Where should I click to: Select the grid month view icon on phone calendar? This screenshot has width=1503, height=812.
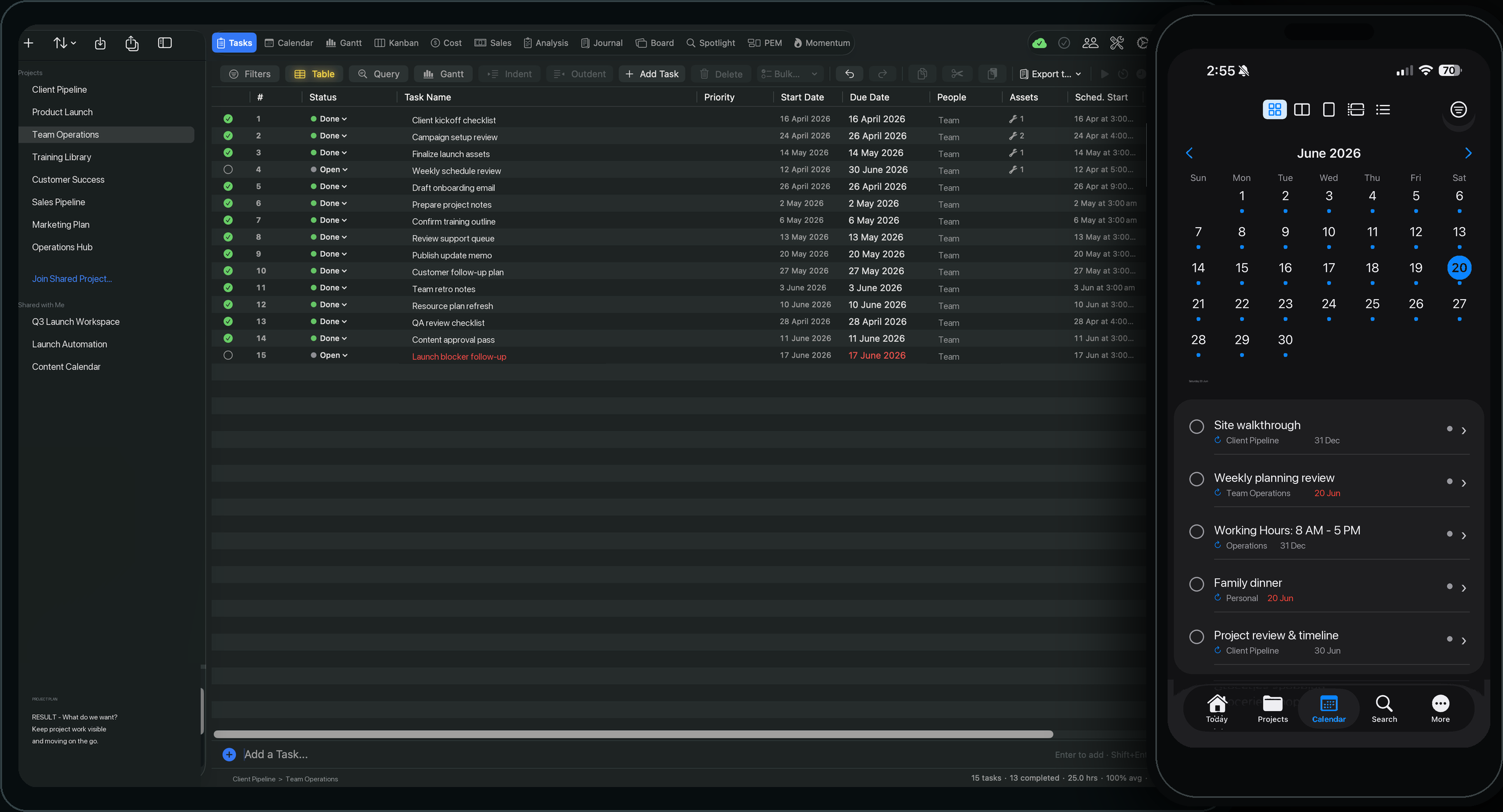tap(1274, 110)
